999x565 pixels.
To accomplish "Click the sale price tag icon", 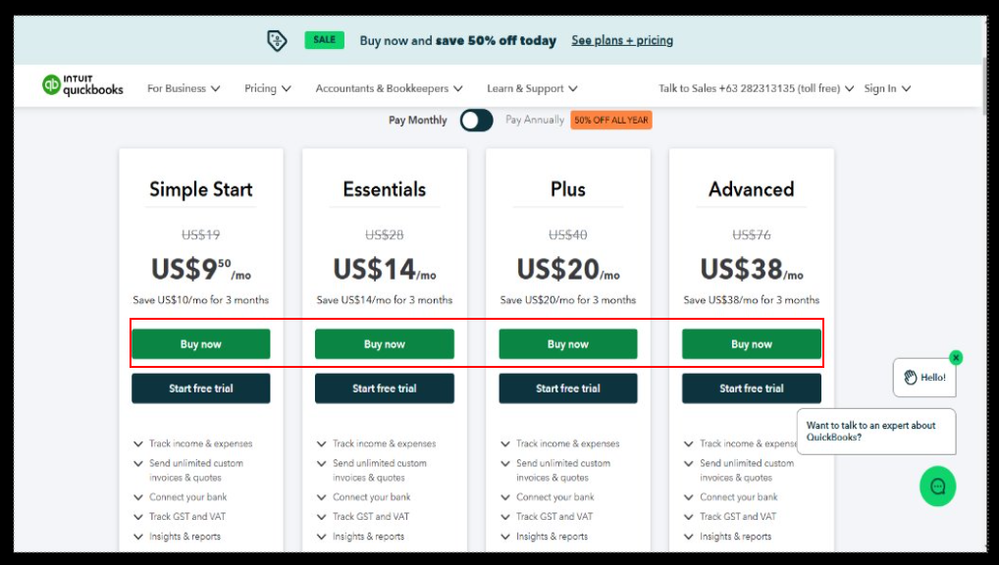I will tap(277, 41).
